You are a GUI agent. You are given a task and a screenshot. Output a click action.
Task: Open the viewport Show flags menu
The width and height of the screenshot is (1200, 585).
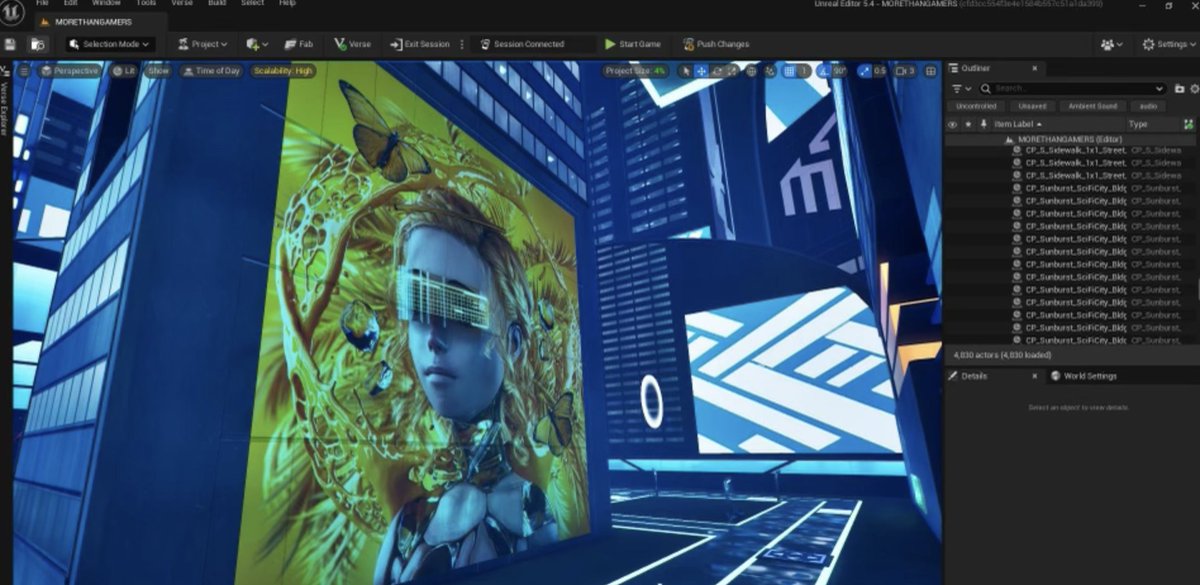pos(158,71)
